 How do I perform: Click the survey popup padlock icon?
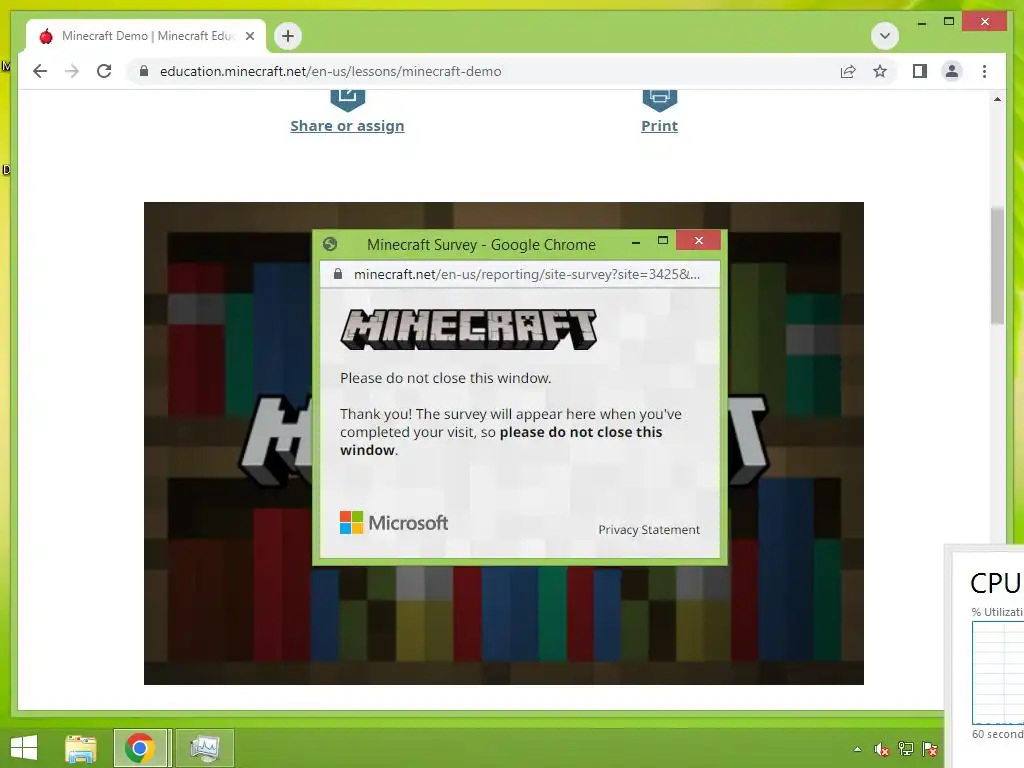coord(338,274)
